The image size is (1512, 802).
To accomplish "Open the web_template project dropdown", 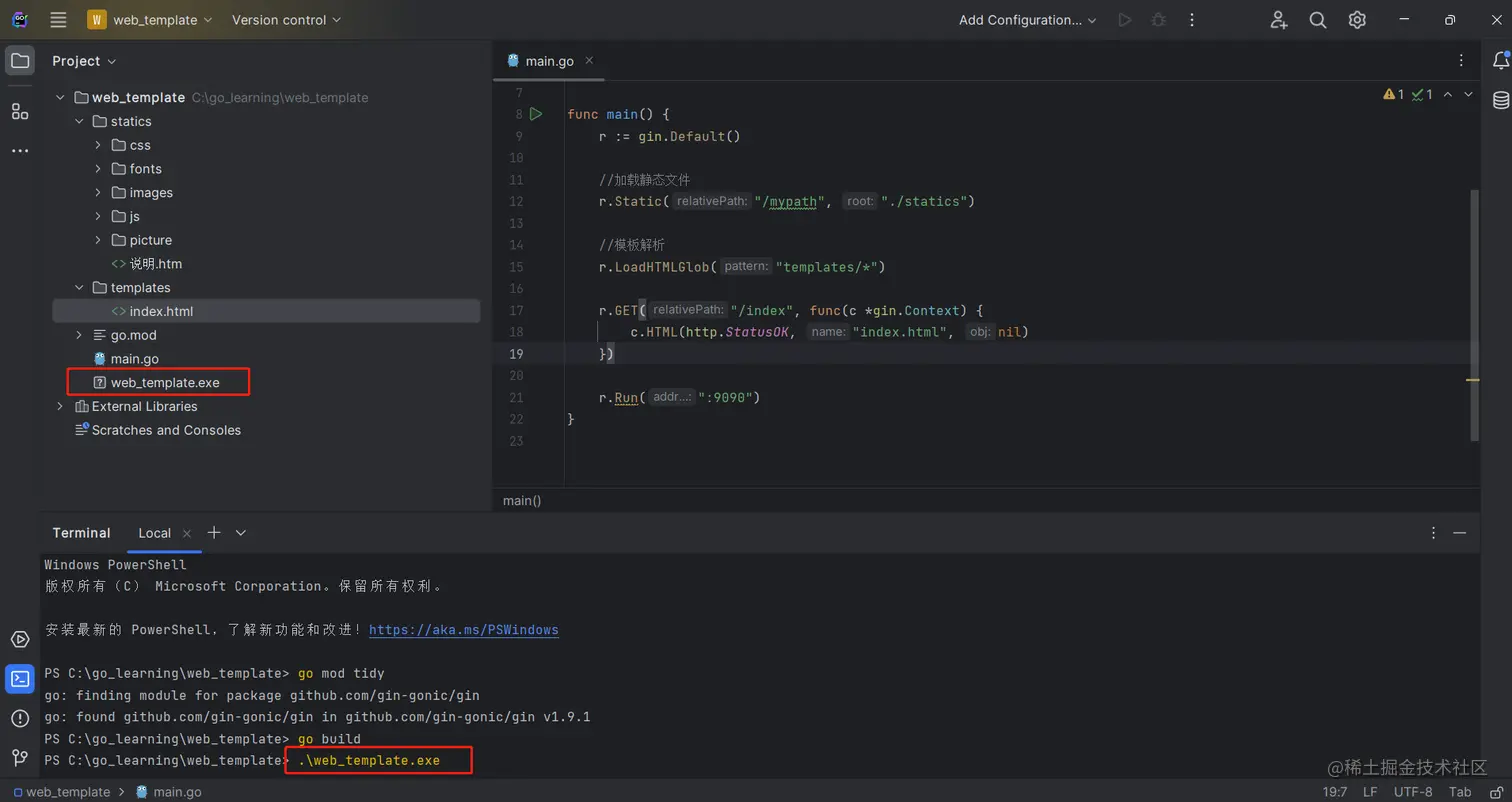I will coord(150,20).
